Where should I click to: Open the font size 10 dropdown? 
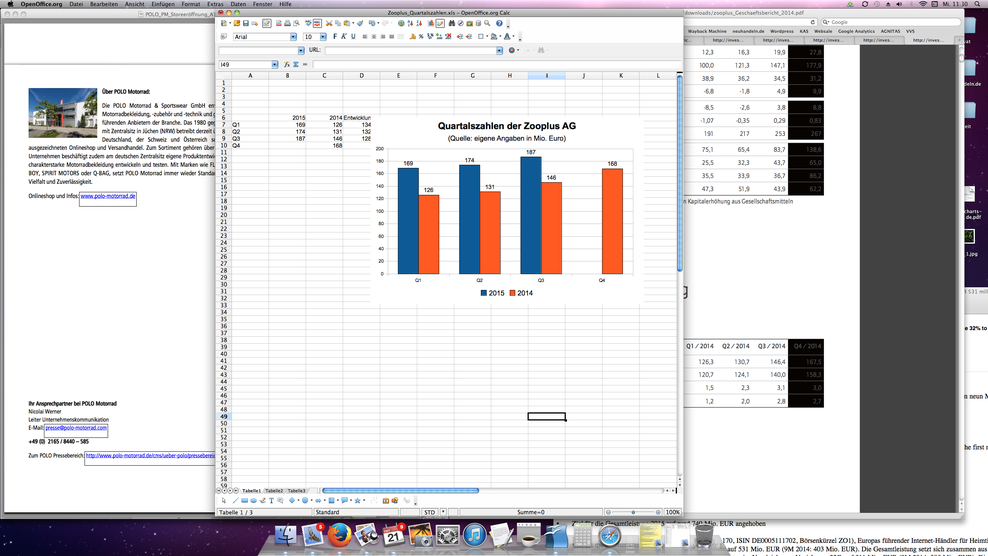[x=323, y=37]
